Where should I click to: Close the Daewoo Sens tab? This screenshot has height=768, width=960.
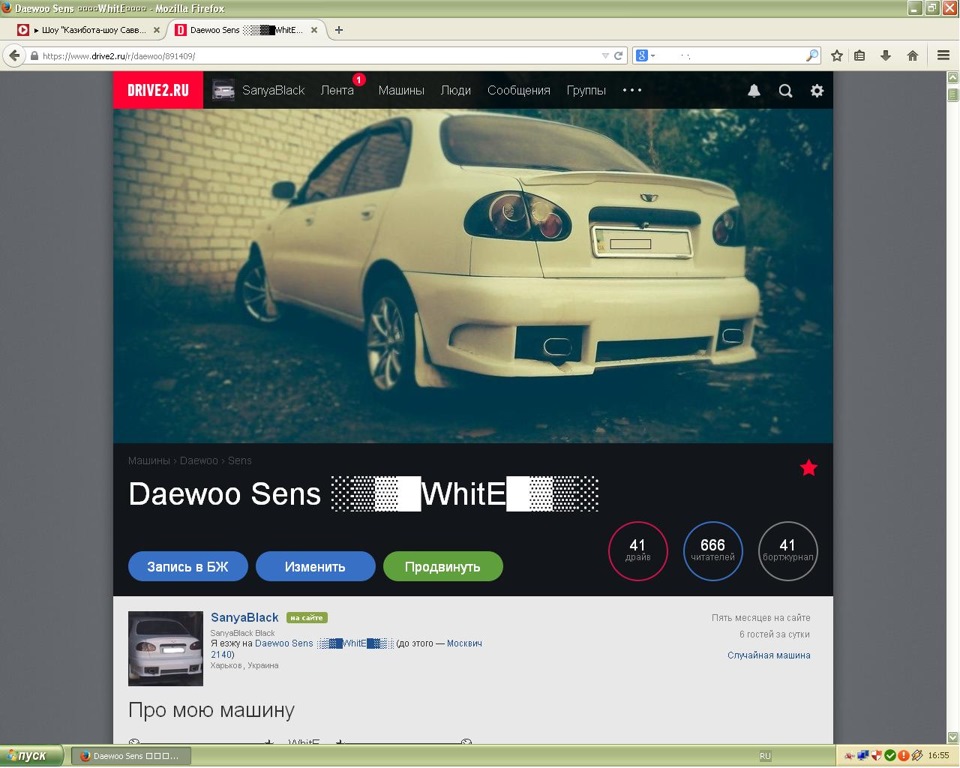coord(314,30)
